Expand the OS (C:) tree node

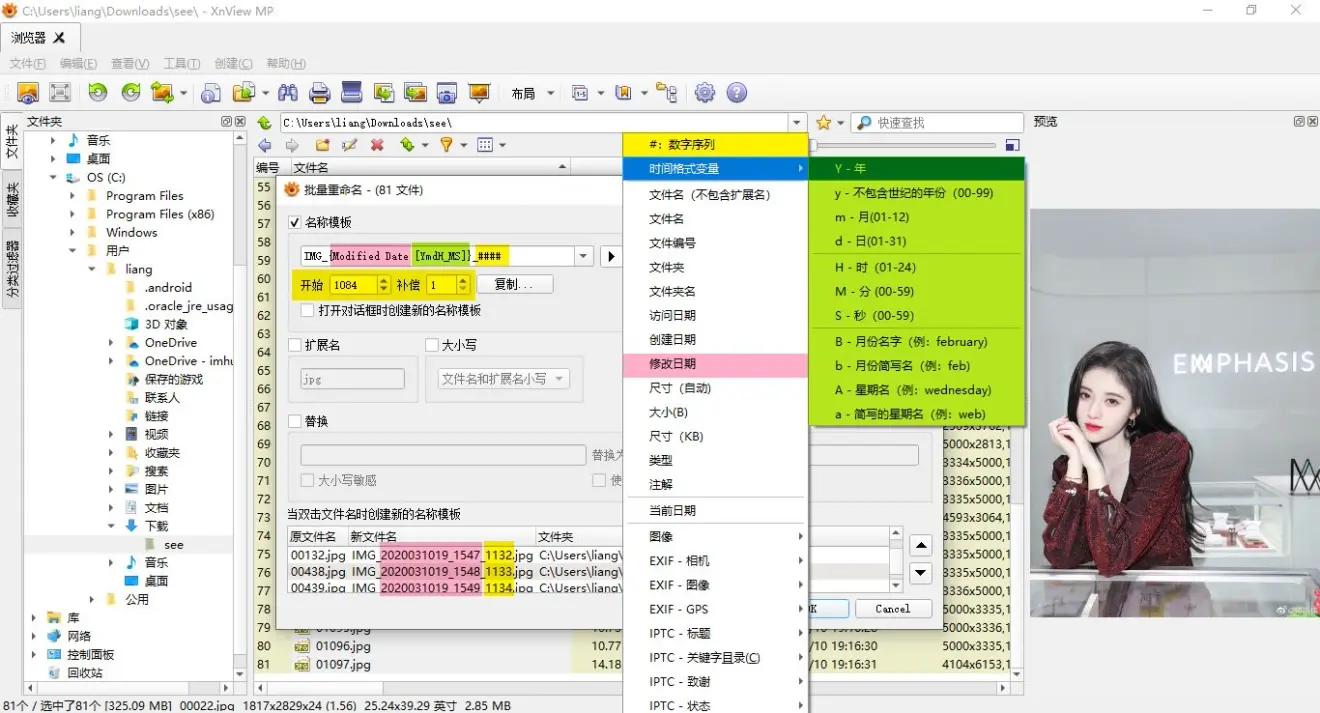(53, 177)
